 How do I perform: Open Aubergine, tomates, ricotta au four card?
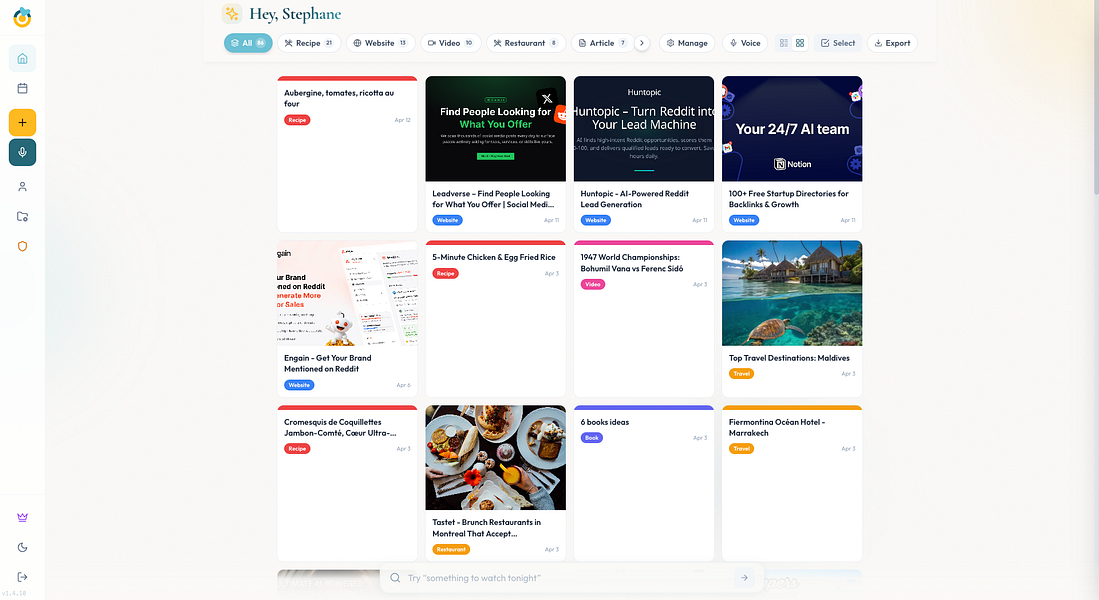347,154
